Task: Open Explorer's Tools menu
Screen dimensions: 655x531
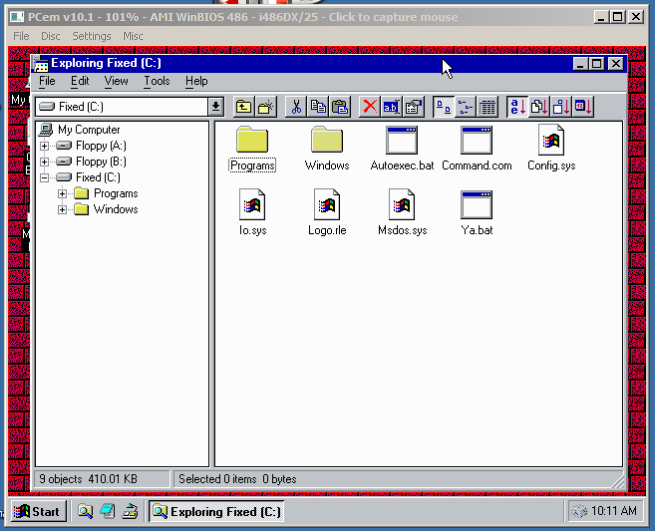Action: point(157,81)
